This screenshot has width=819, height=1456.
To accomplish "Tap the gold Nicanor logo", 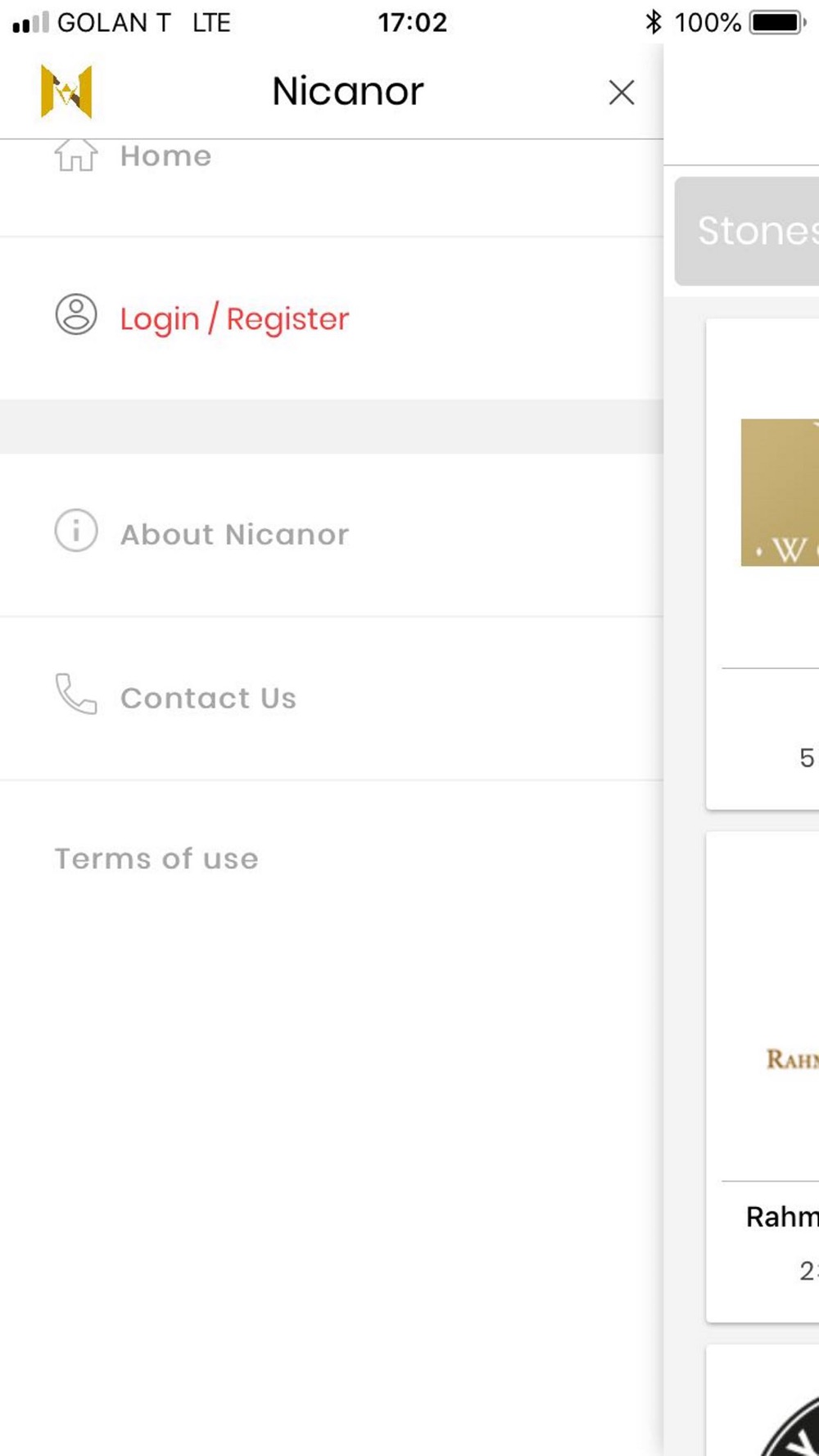I will pyautogui.click(x=66, y=91).
